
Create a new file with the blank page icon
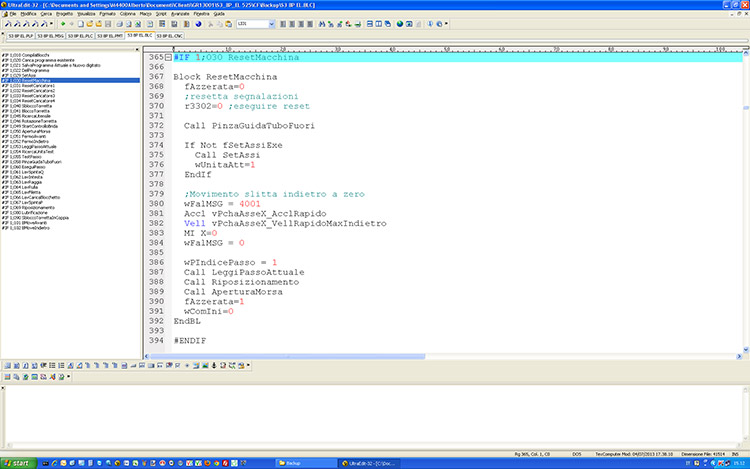tap(81, 24)
